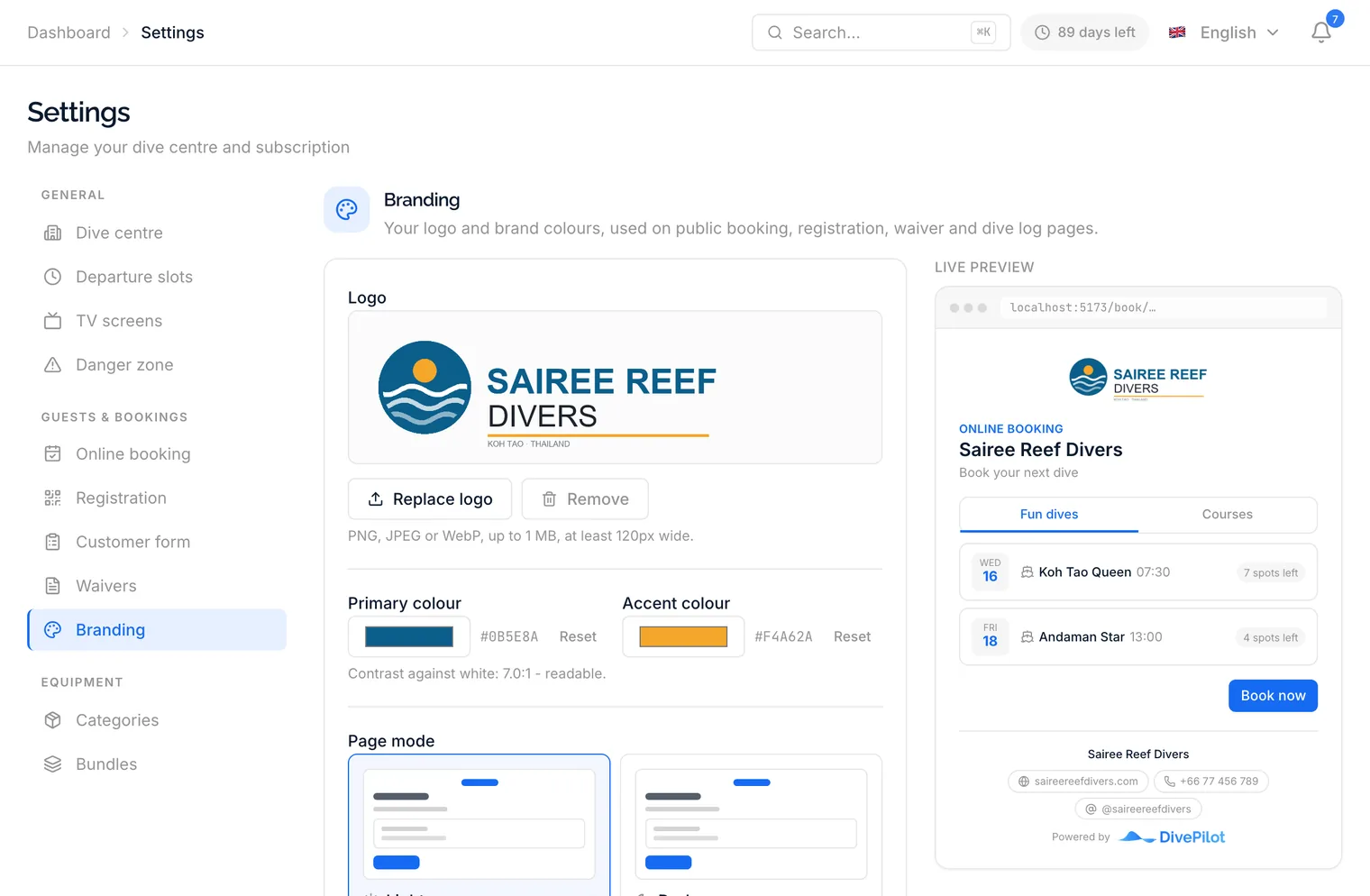The image size is (1370, 896).
Task: Open Registration settings
Action: click(x=157, y=498)
